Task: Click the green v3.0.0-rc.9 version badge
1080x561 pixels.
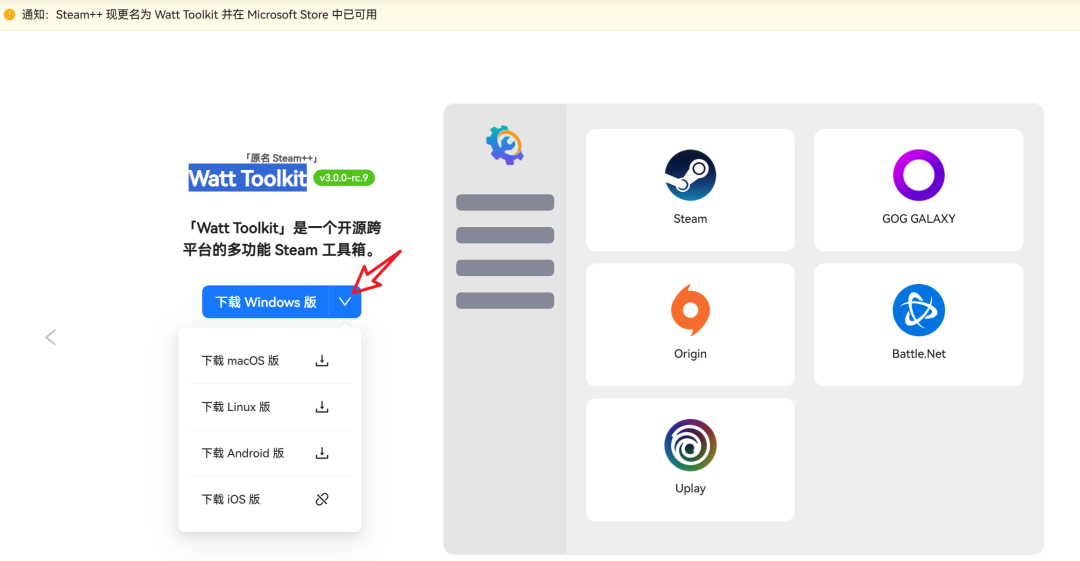Action: [344, 178]
